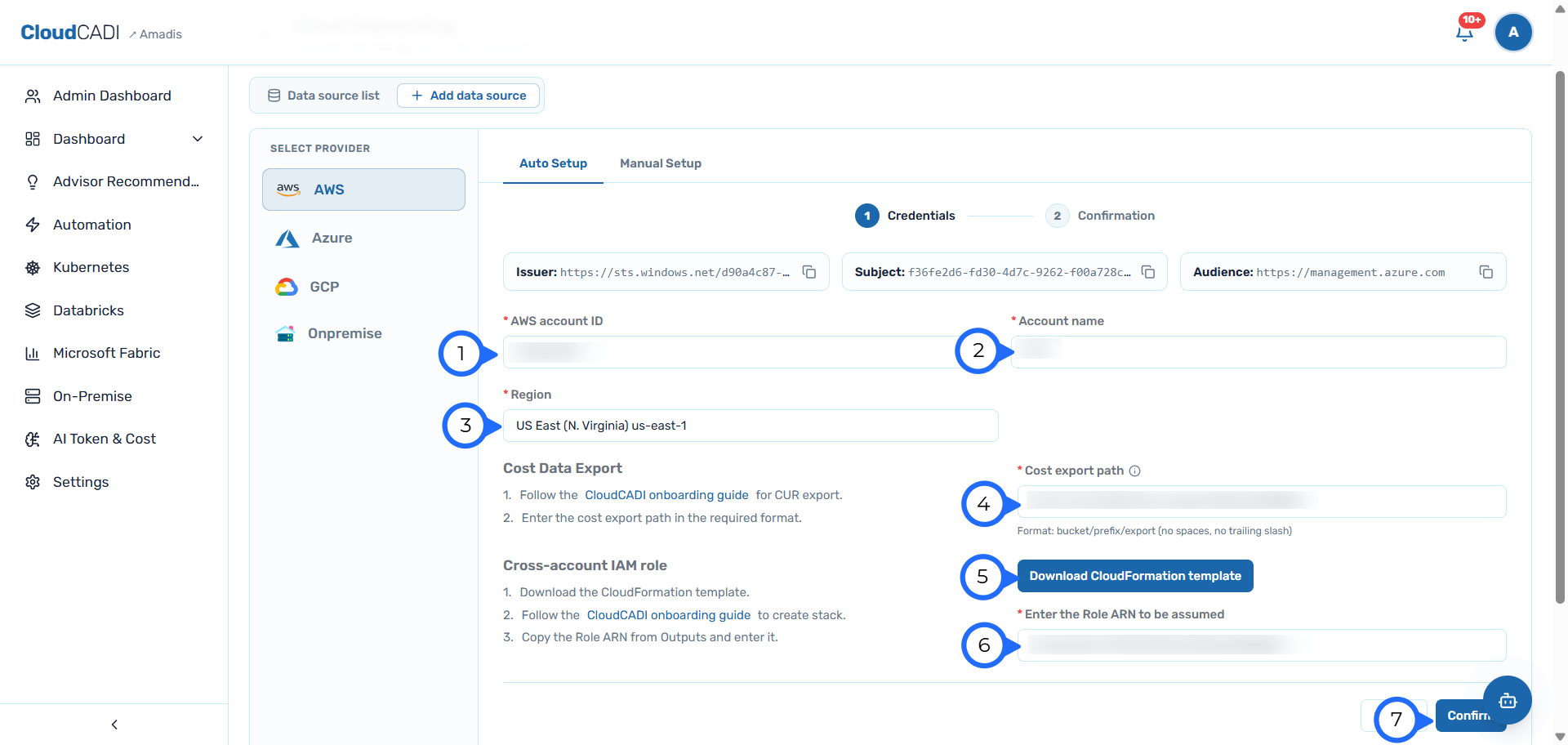Focus the AWS account ID field

[x=751, y=352]
